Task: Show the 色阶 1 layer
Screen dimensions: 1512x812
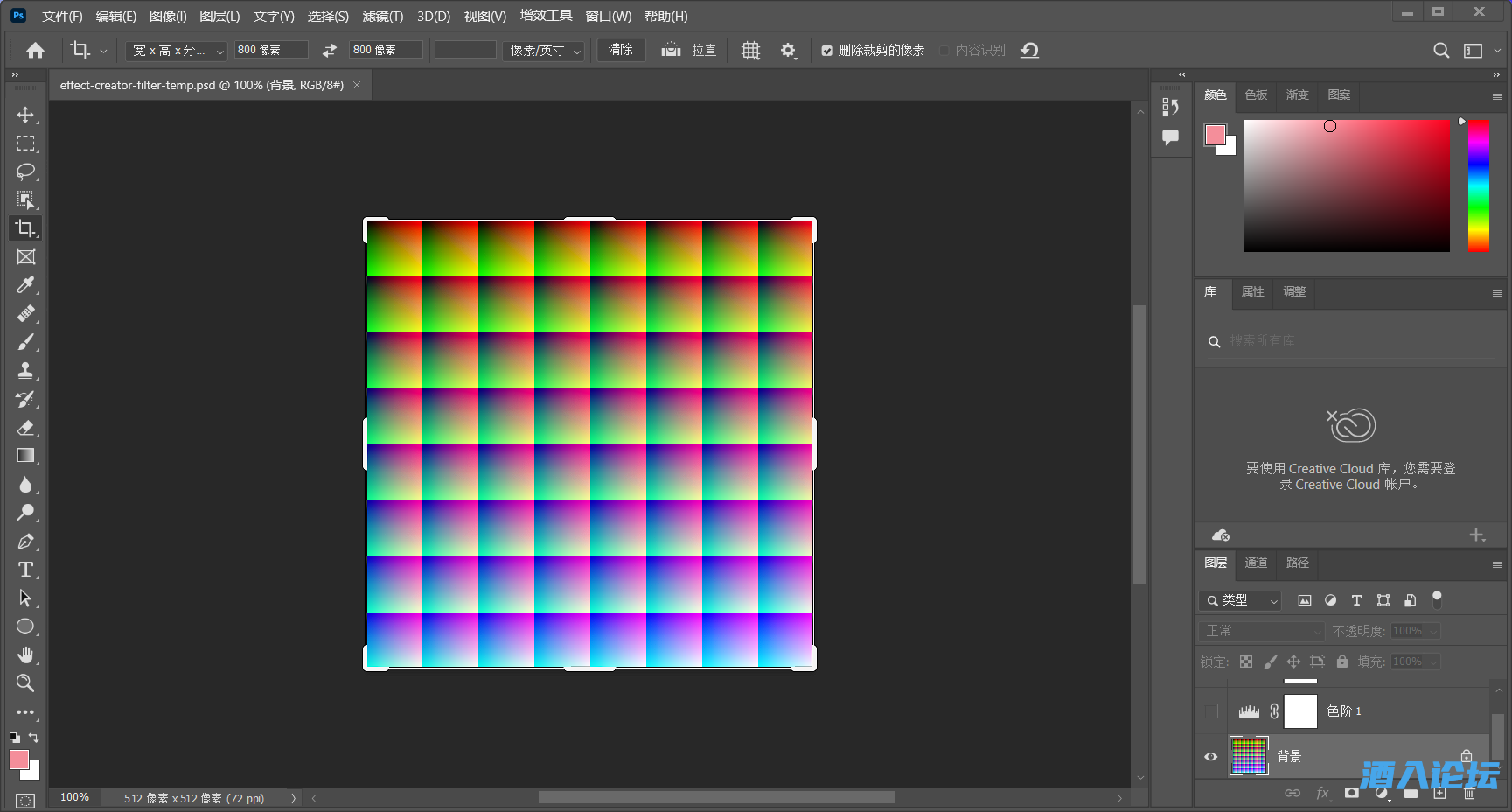Action: (x=1210, y=711)
